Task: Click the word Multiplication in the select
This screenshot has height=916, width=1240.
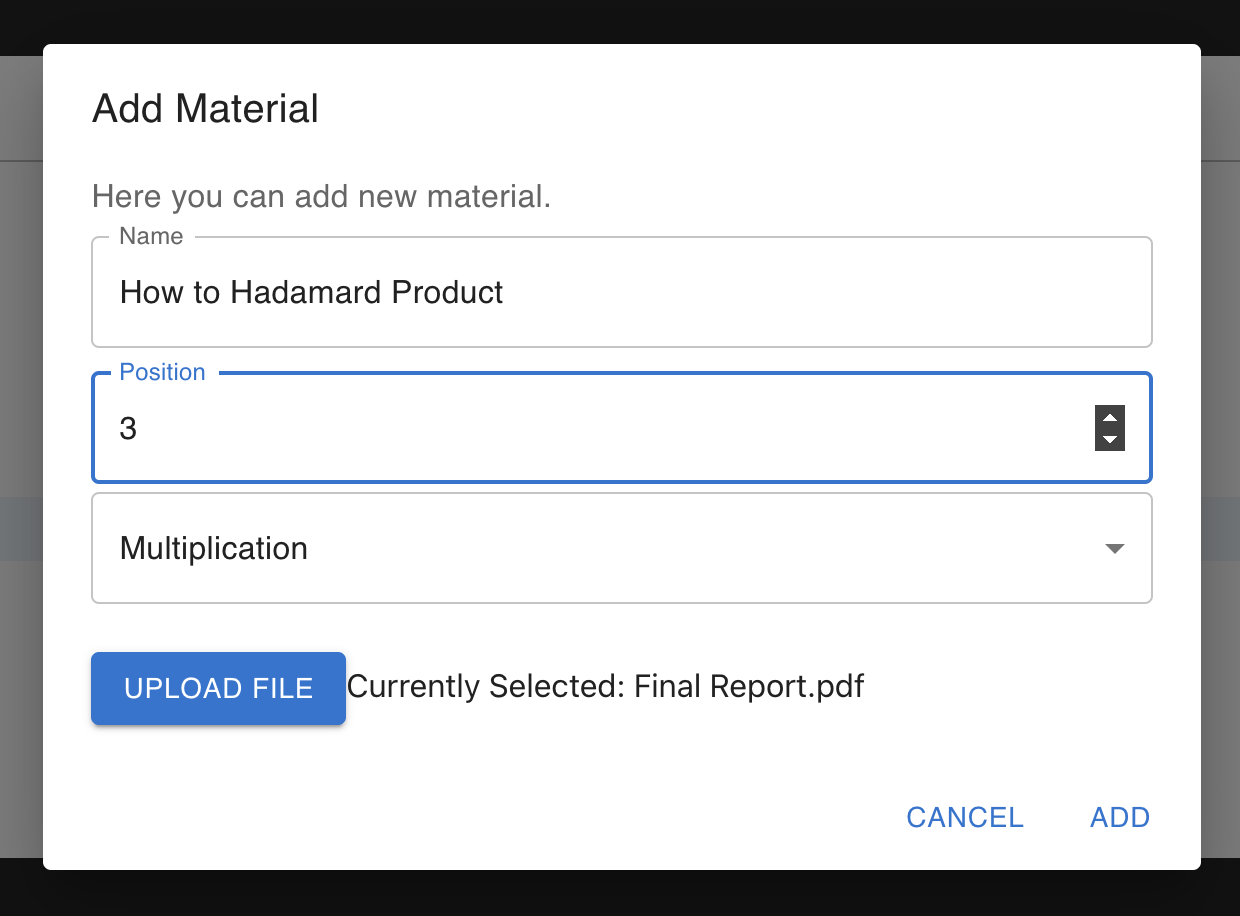Action: tap(213, 549)
